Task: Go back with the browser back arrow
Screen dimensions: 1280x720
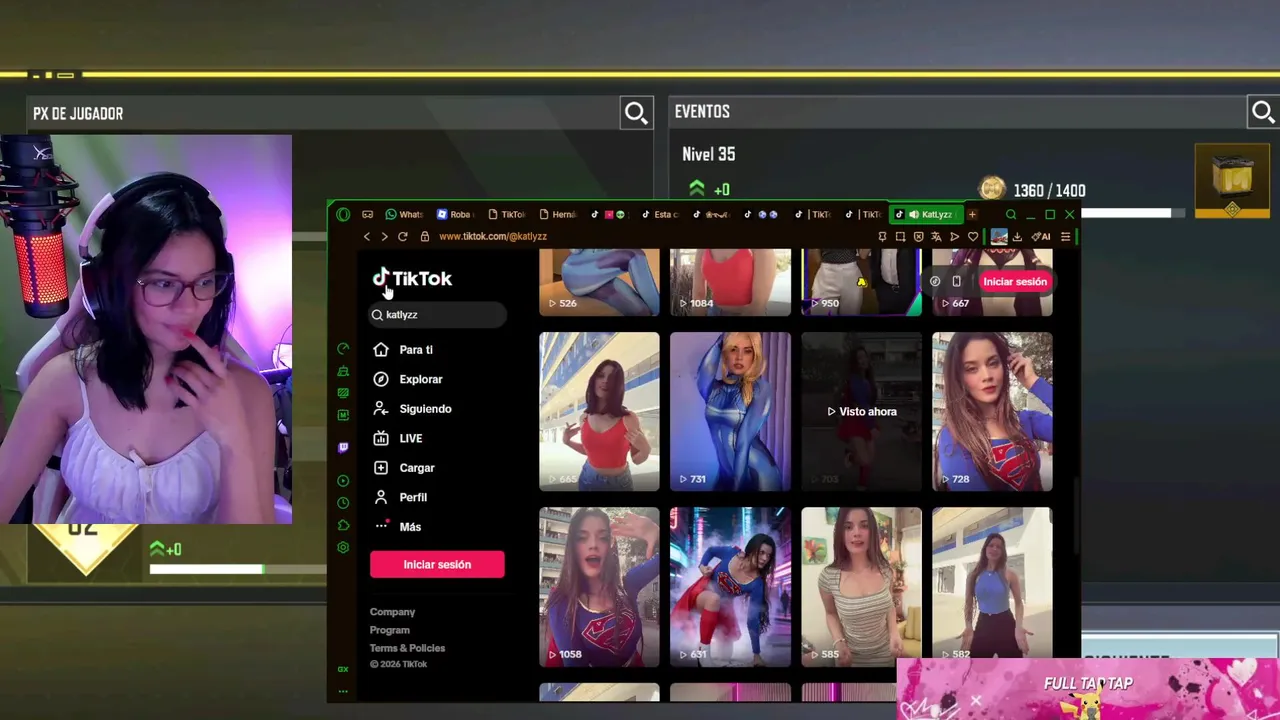Action: 367,236
